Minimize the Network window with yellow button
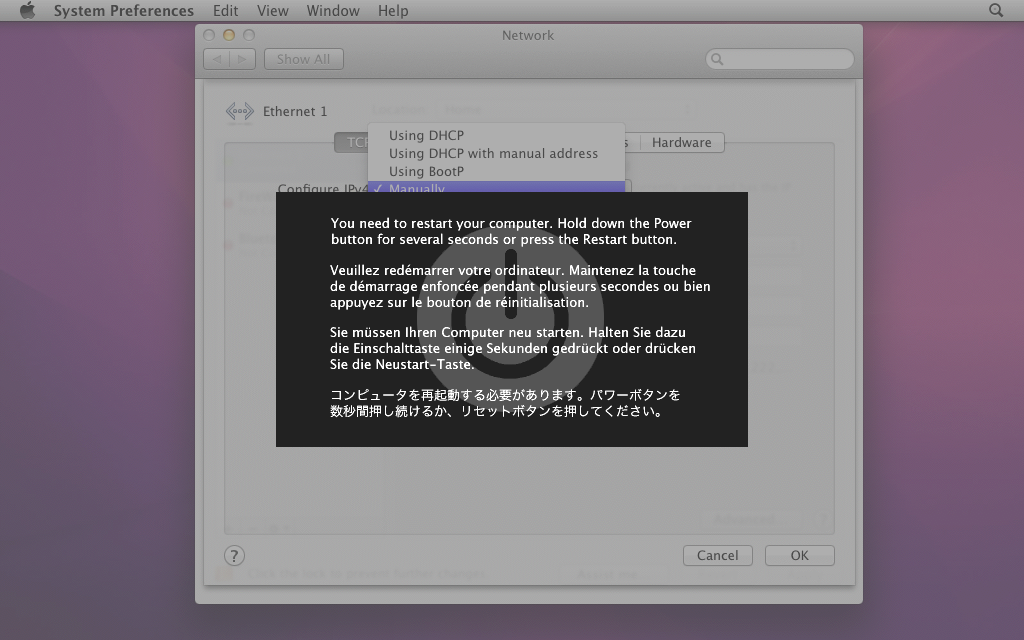The width and height of the screenshot is (1024, 640). click(229, 35)
